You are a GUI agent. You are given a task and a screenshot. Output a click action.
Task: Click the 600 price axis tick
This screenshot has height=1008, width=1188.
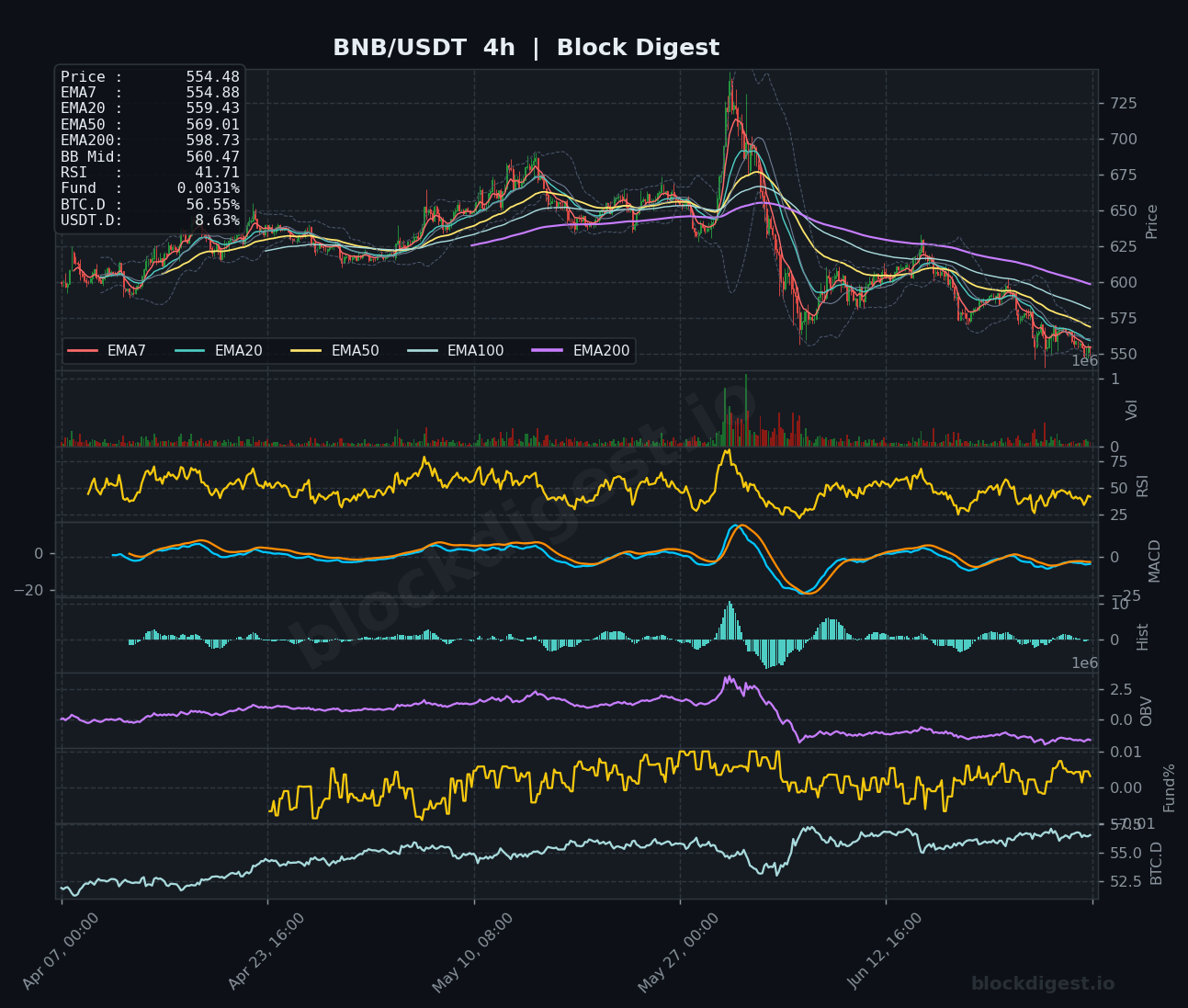tap(1124, 283)
